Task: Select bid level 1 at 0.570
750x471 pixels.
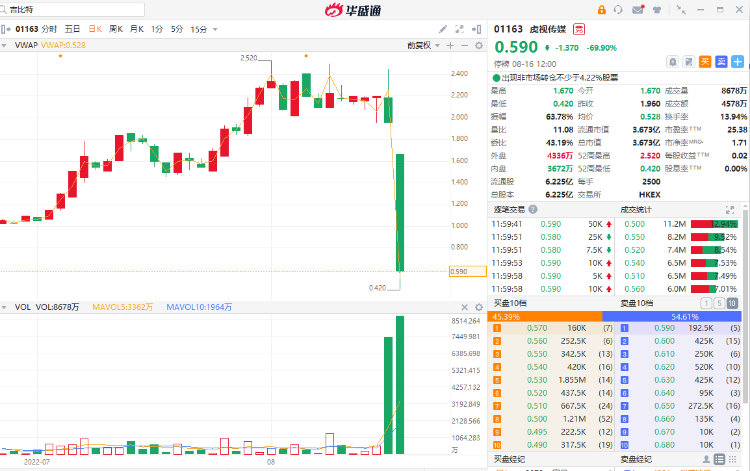Action: coord(553,328)
